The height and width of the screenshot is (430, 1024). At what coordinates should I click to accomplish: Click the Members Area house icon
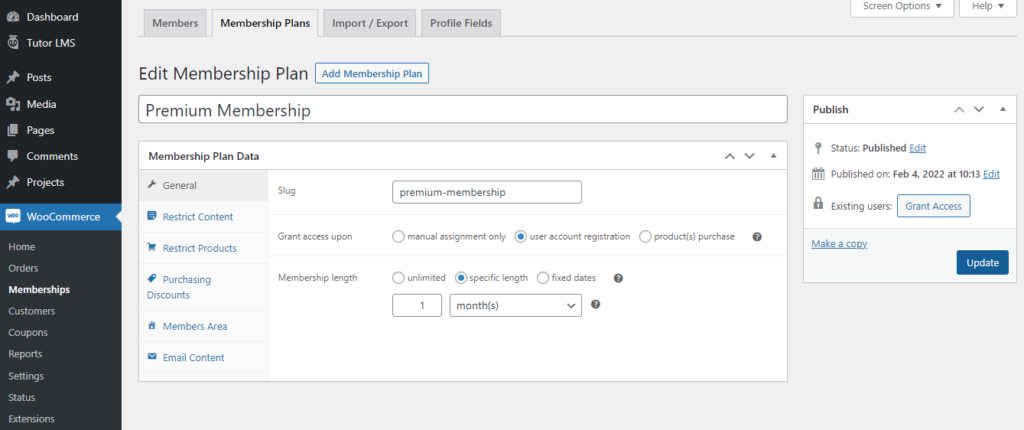click(152, 325)
